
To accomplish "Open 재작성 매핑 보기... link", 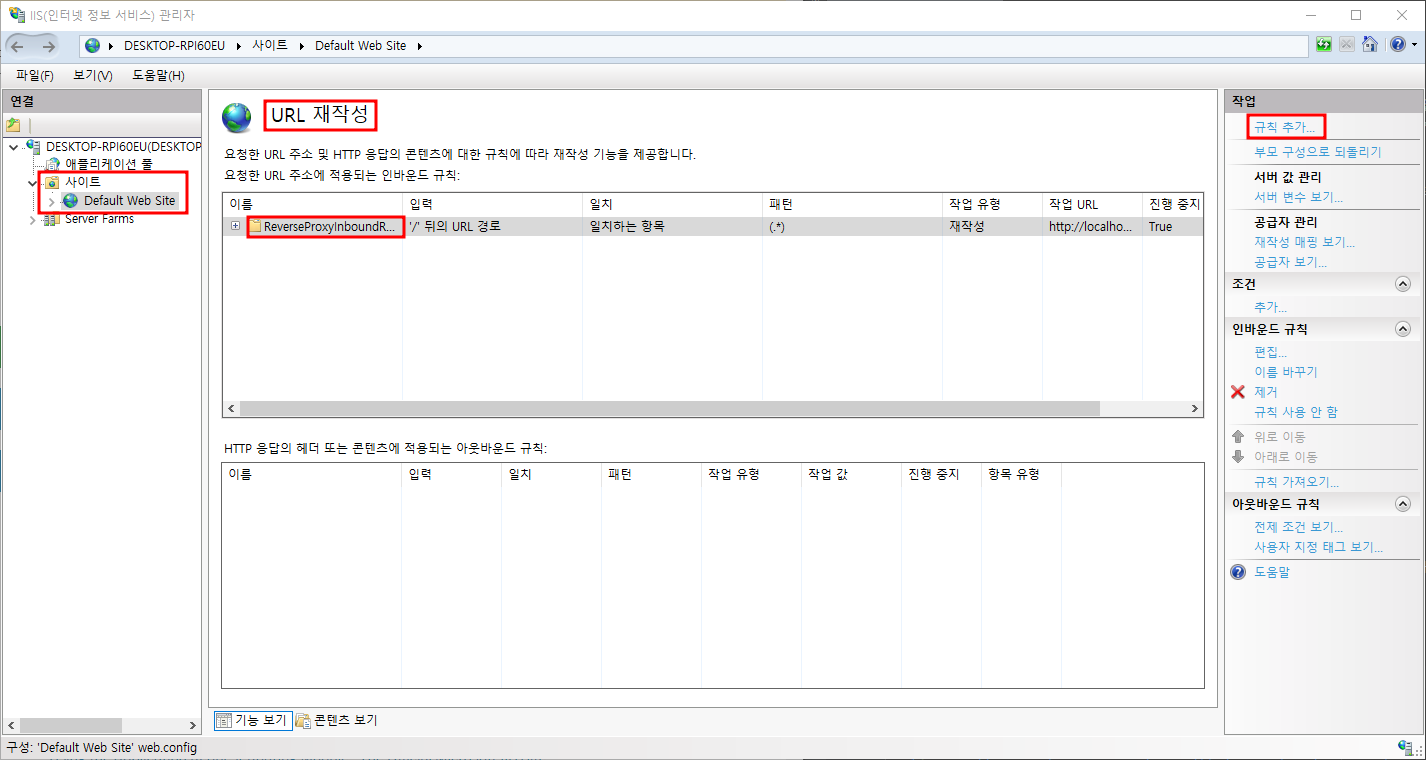I will coord(1305,242).
